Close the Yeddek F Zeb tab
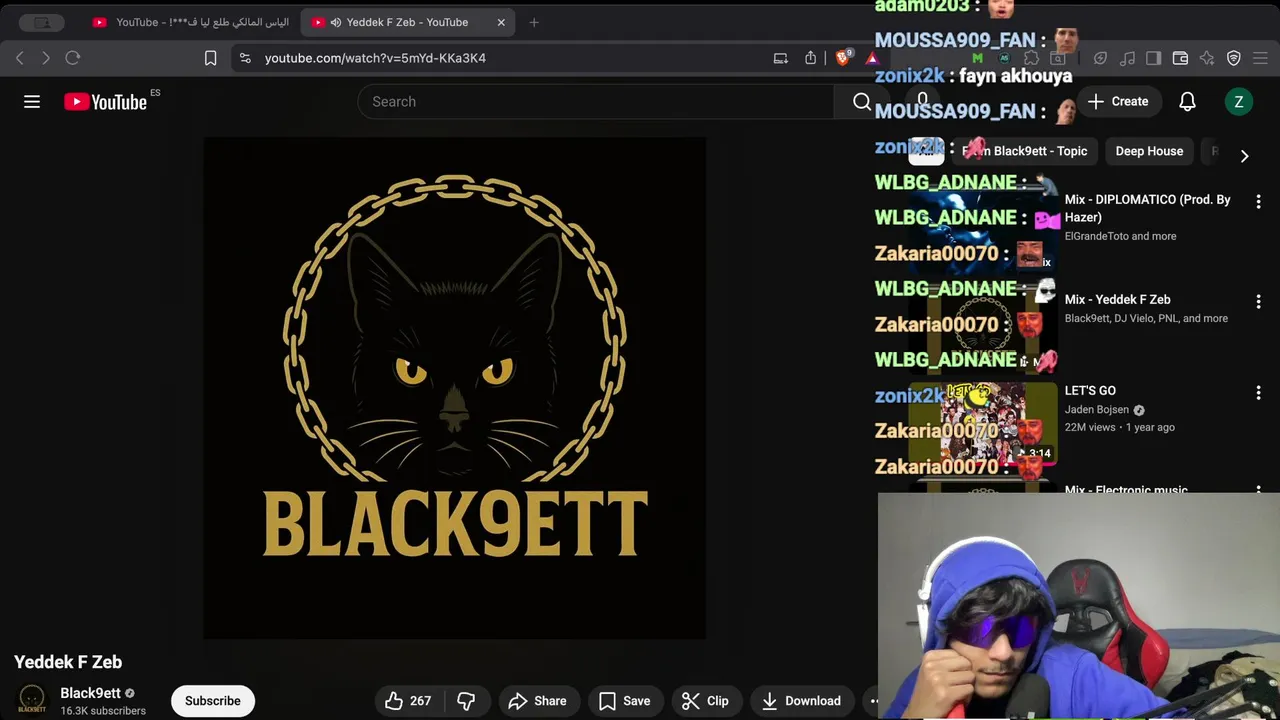This screenshot has height=720, width=1280. [501, 22]
